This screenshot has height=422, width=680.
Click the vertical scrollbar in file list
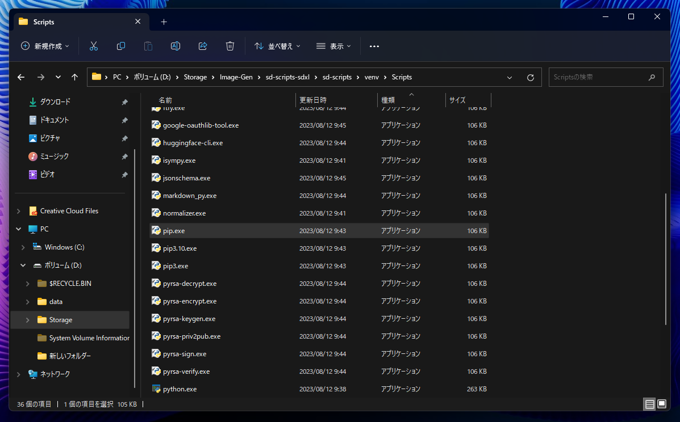point(665,258)
